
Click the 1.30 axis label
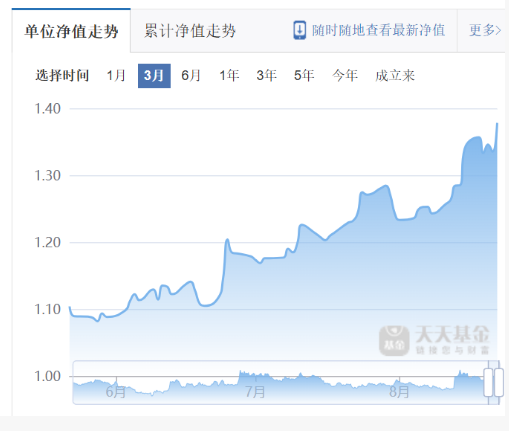coord(48,175)
